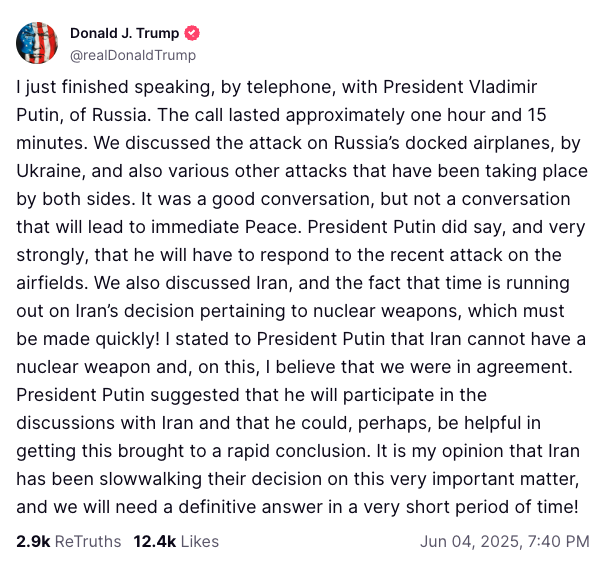This screenshot has width=604, height=565.
Task: Click the last line ending "period of time!"
Action: [x=300, y=507]
